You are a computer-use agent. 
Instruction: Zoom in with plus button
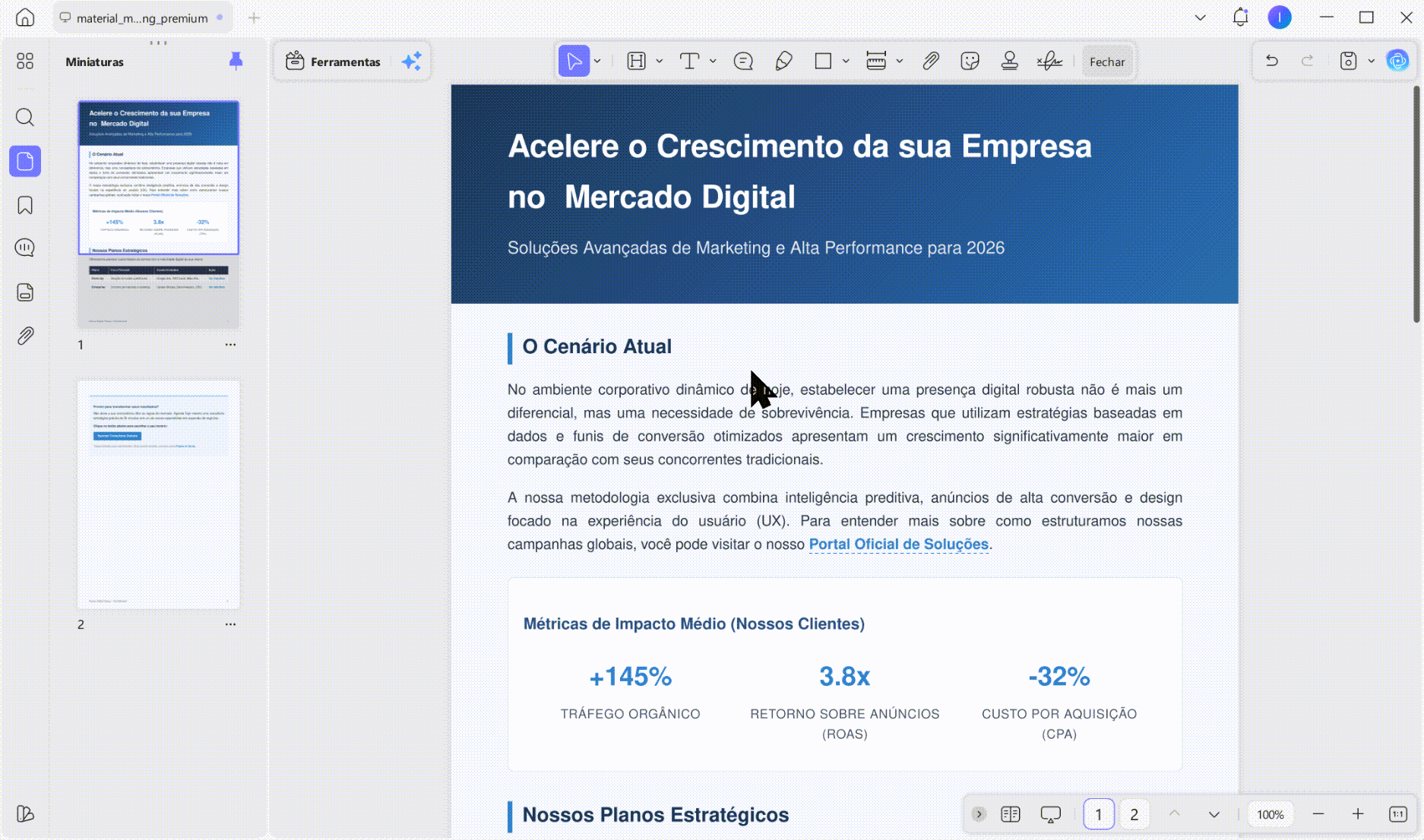pos(1358,814)
